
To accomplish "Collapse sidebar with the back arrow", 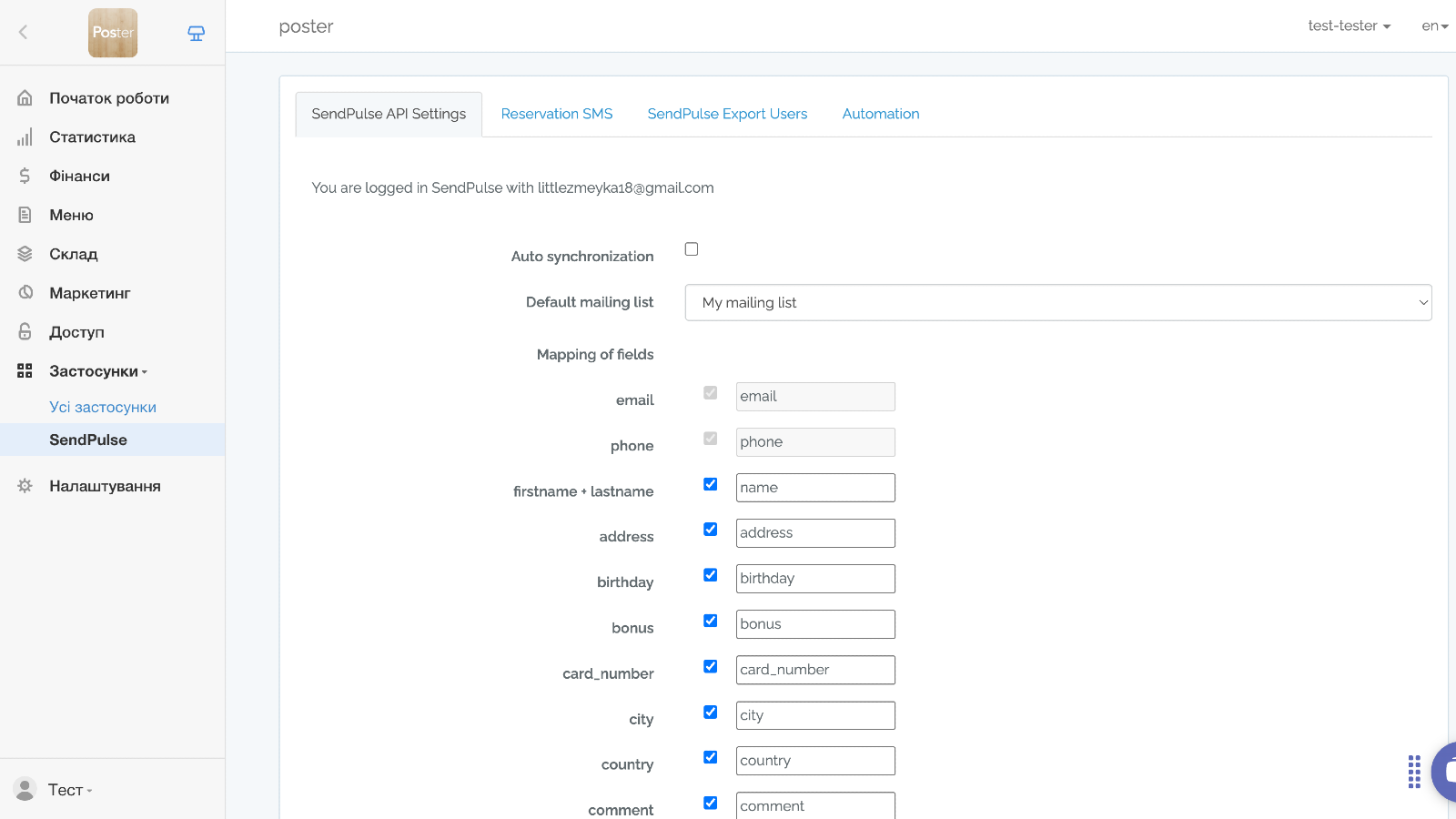I will pyautogui.click(x=24, y=33).
